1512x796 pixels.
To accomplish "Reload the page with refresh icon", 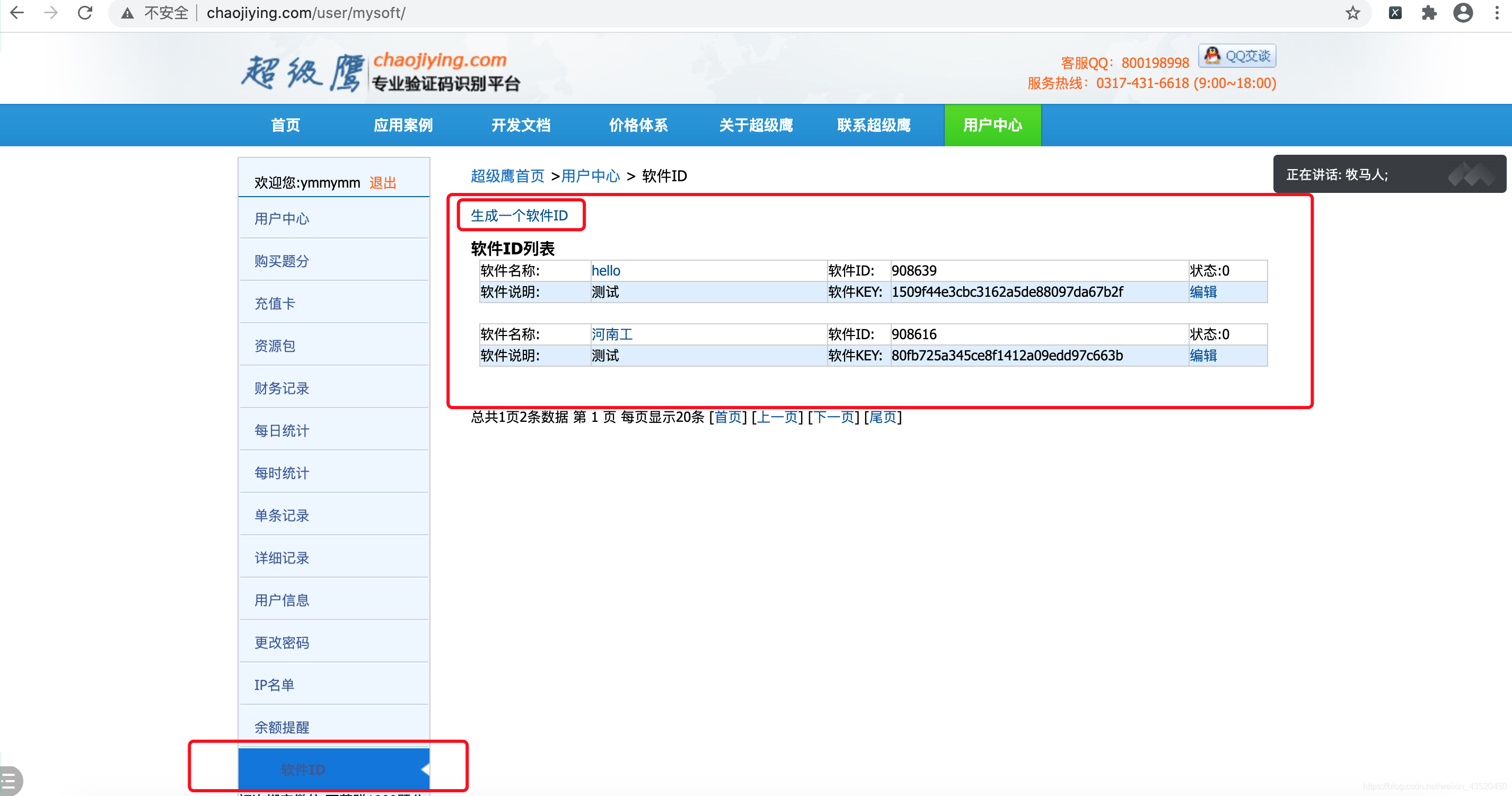I will point(85,13).
